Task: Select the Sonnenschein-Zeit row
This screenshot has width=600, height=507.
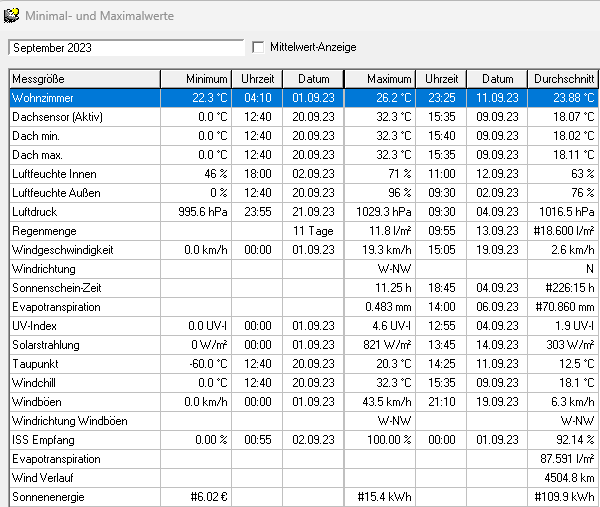Action: click(x=84, y=288)
